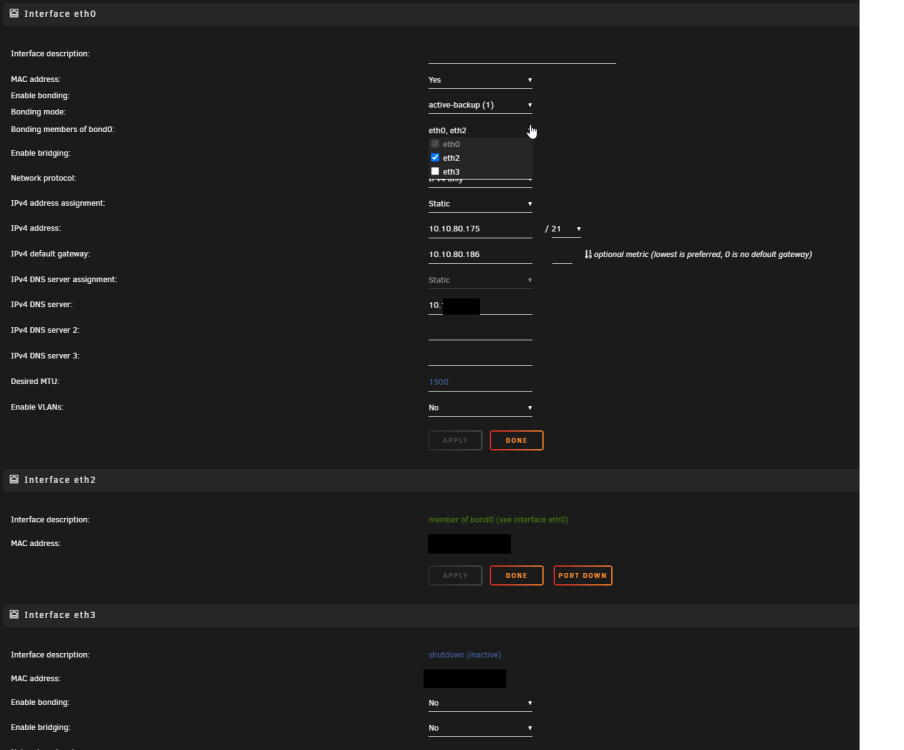The width and height of the screenshot is (904, 750).
Task: Click the Interface eth2 section header icon
Action: 14,479
